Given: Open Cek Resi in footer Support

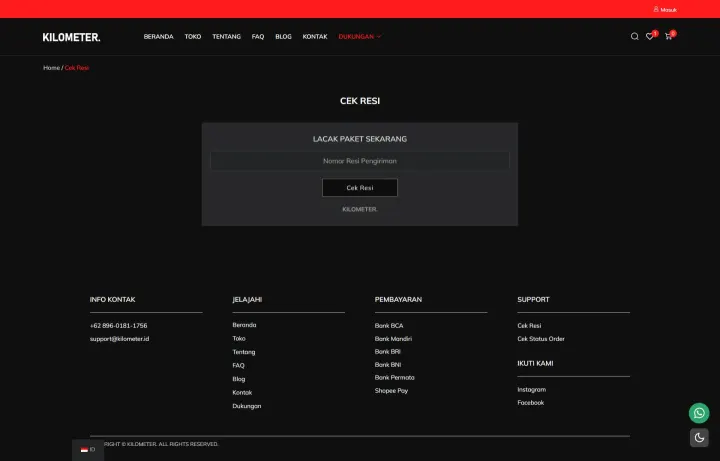Looking at the screenshot, I should click(529, 326).
